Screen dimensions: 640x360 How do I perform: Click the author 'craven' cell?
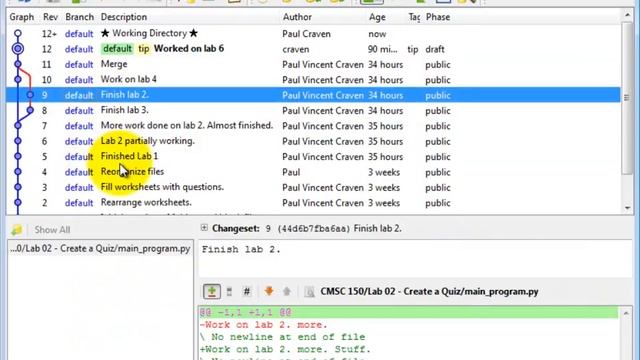[296, 49]
